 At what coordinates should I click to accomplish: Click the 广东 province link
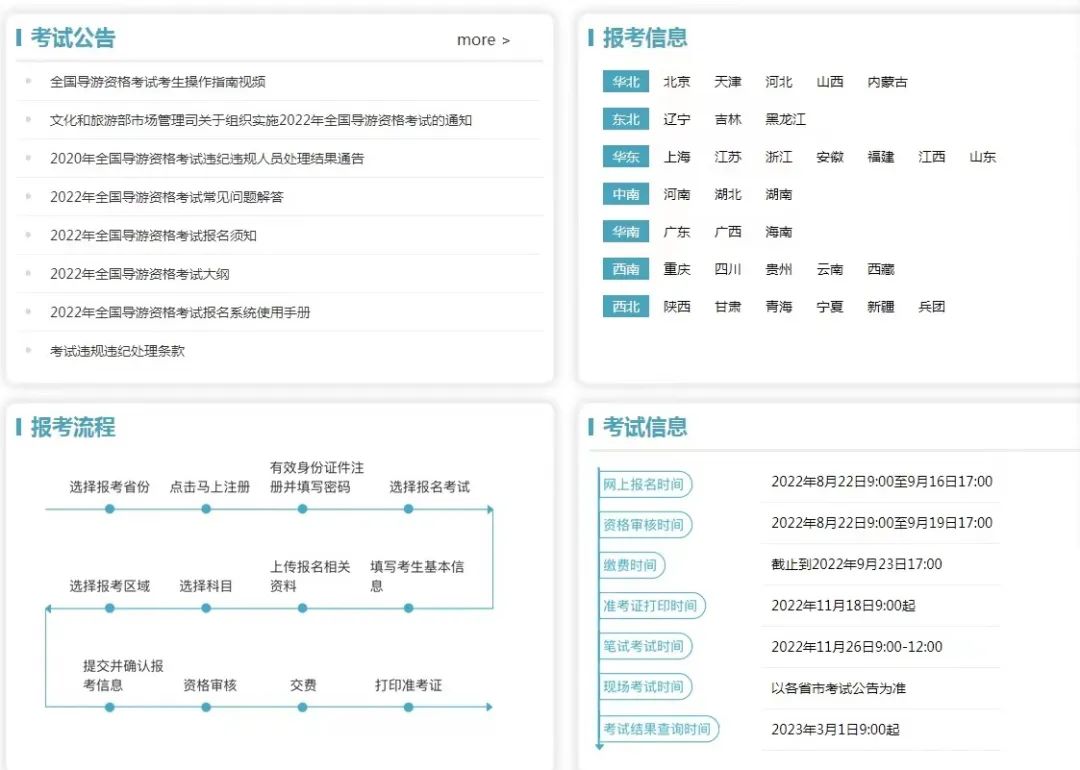point(677,232)
